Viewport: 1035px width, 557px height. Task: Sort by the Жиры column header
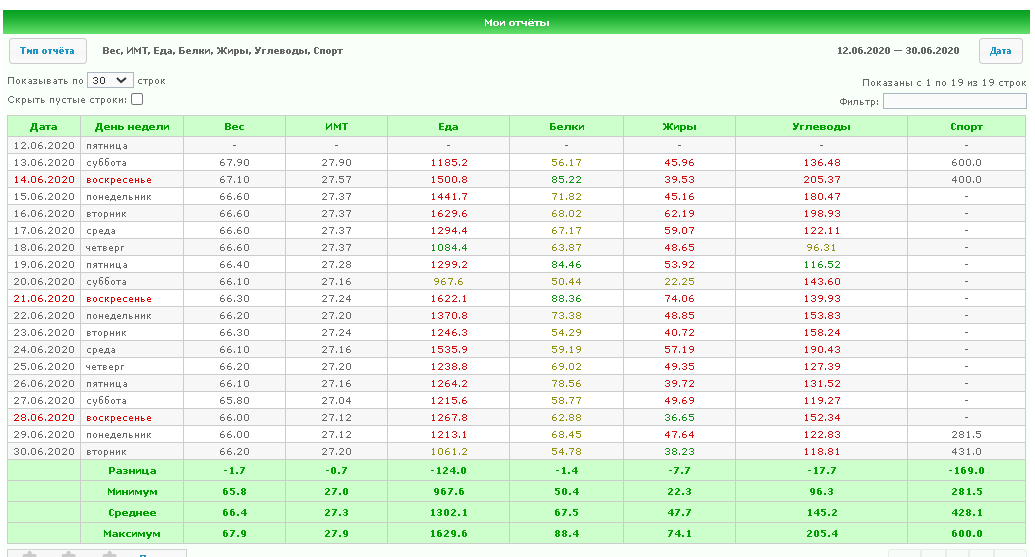pyautogui.click(x=679, y=127)
